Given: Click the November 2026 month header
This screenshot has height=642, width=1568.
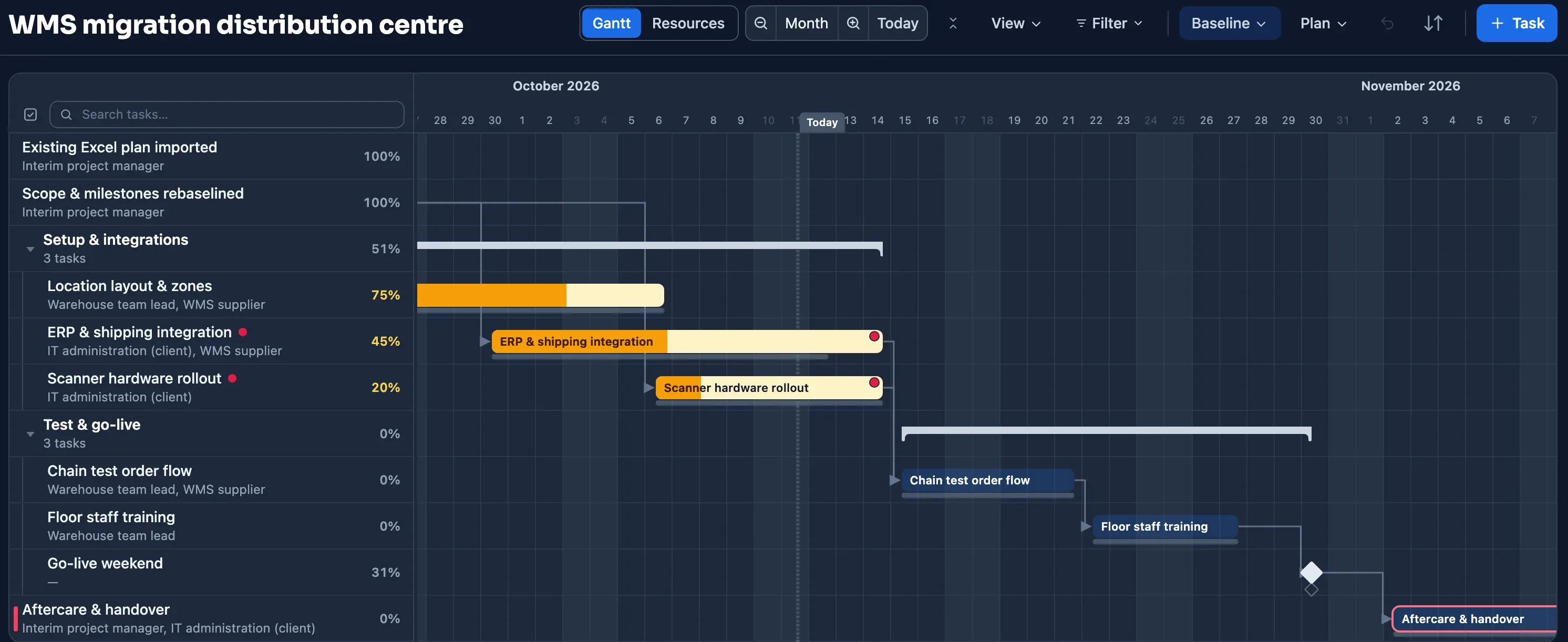Looking at the screenshot, I should (x=1410, y=86).
